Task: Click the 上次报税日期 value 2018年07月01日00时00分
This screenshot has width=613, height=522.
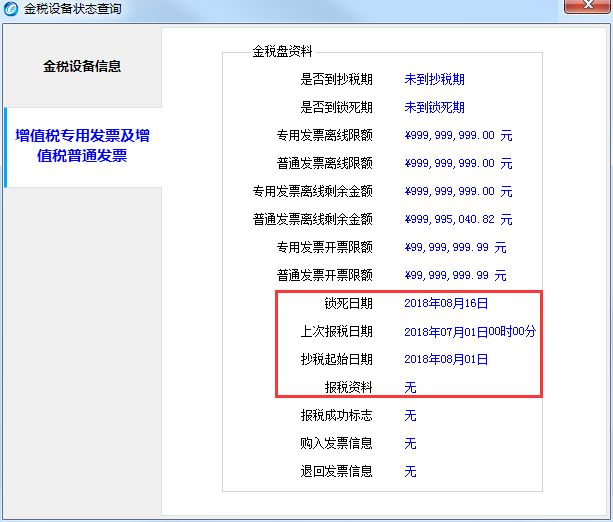Action: pyautogui.click(x=470, y=332)
